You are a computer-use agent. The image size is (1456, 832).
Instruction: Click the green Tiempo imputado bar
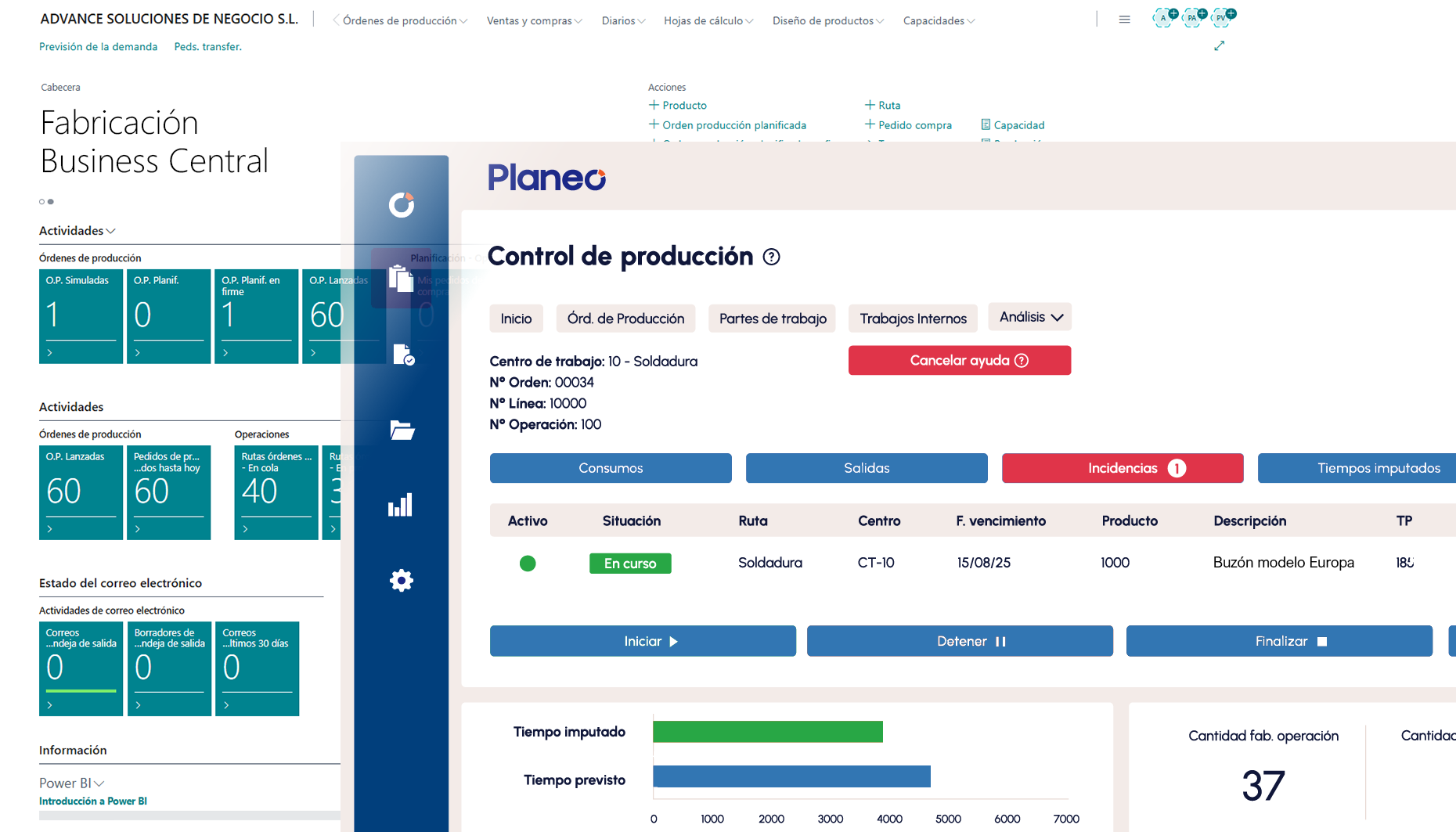click(x=768, y=731)
